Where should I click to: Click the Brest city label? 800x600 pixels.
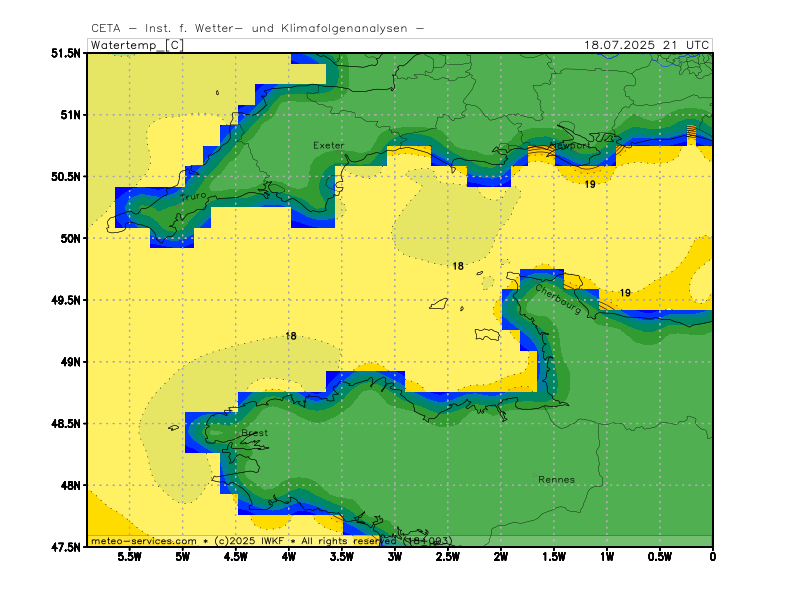point(254,433)
